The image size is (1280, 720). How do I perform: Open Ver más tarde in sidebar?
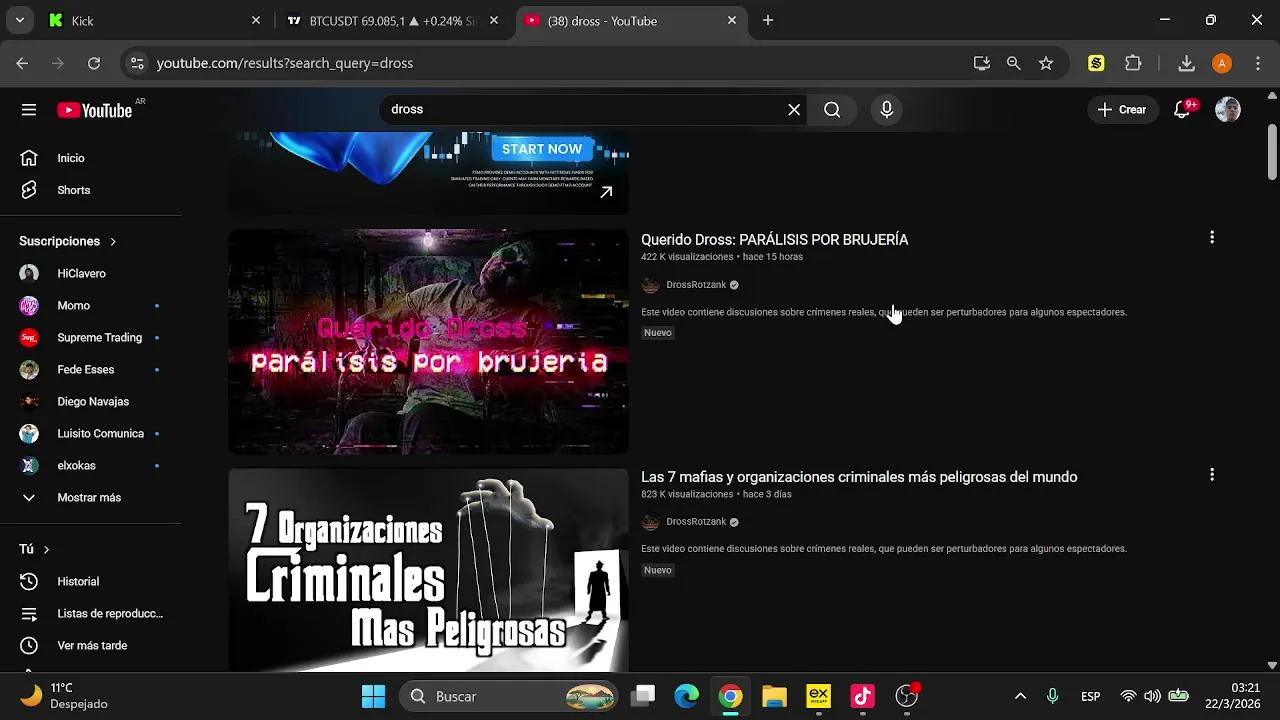(x=91, y=645)
